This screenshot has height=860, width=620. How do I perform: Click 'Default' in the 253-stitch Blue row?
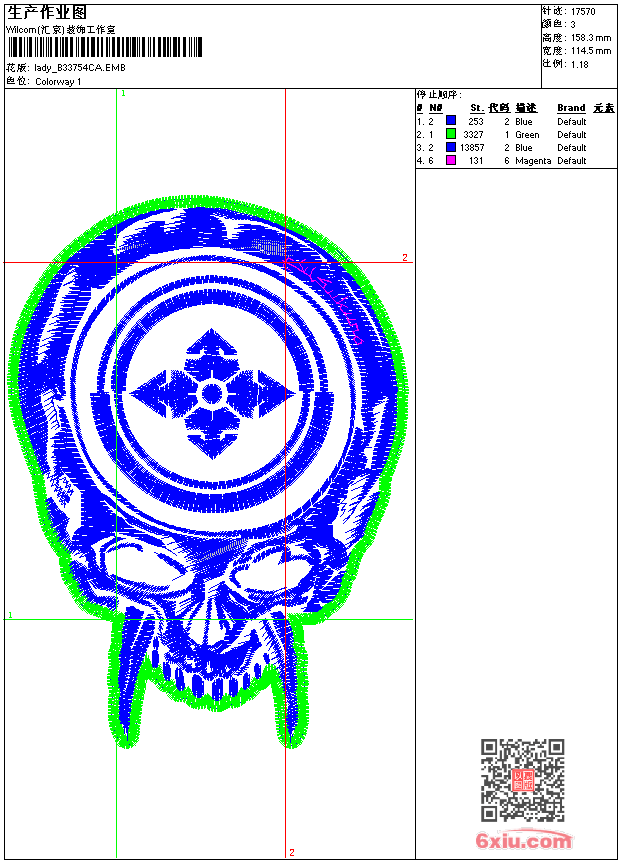(571, 122)
